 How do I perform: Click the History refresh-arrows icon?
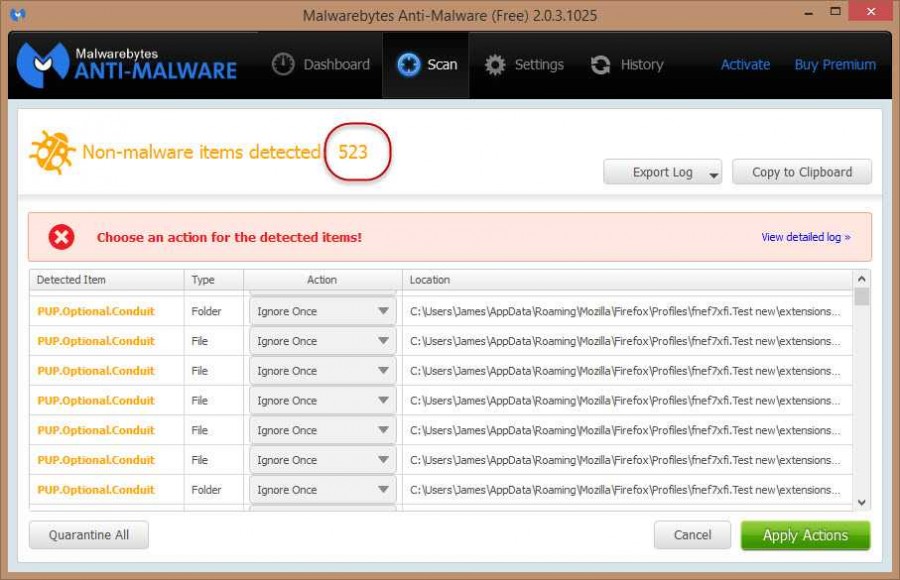[600, 65]
